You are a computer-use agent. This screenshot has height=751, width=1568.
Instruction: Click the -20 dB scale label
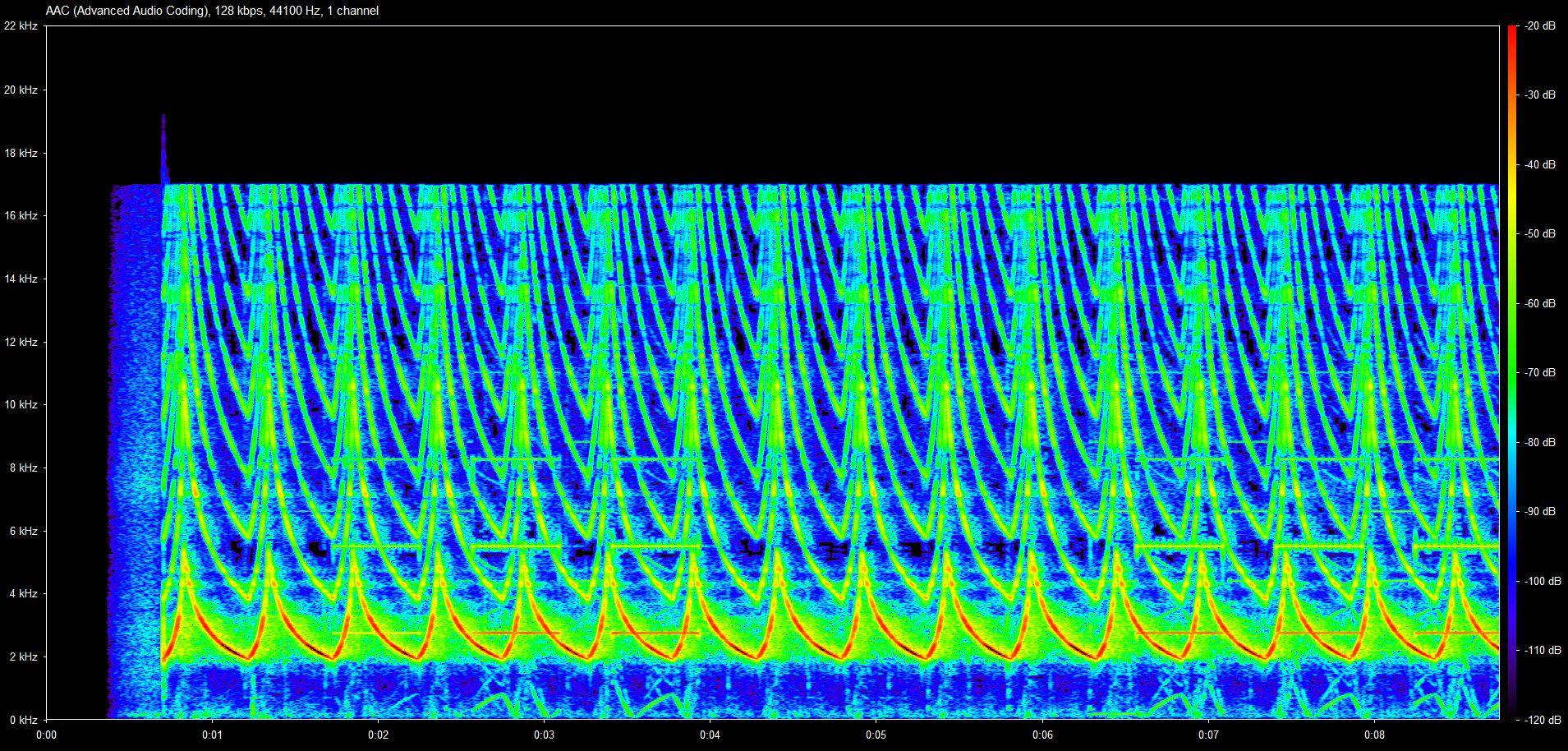pos(1539,26)
